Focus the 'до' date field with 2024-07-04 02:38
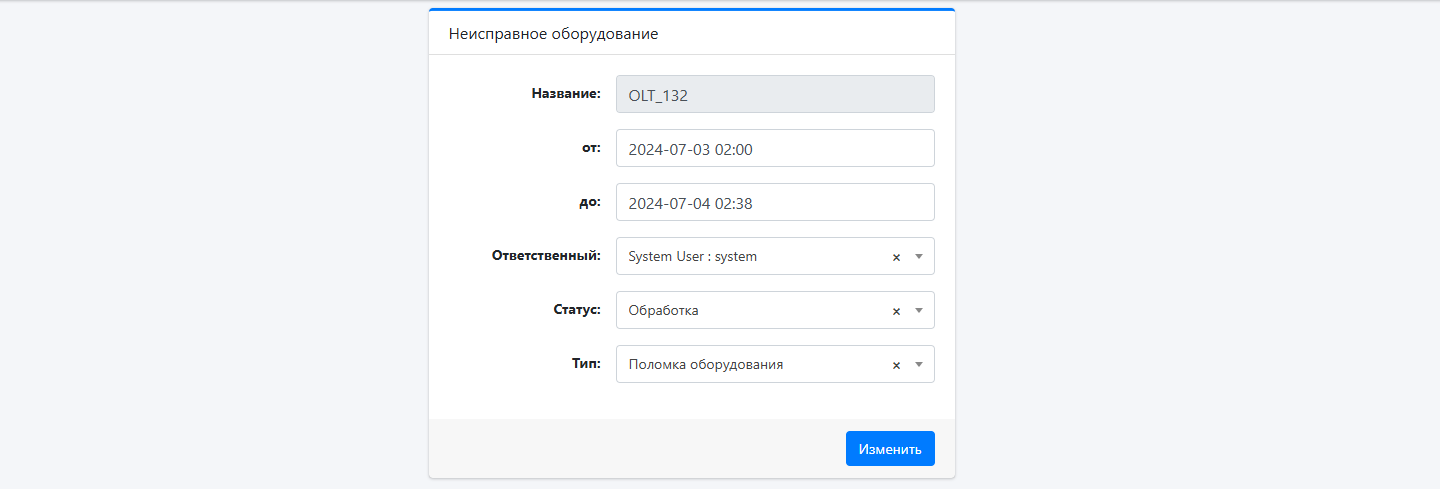Image resolution: width=1440 pixels, height=489 pixels. tap(775, 202)
